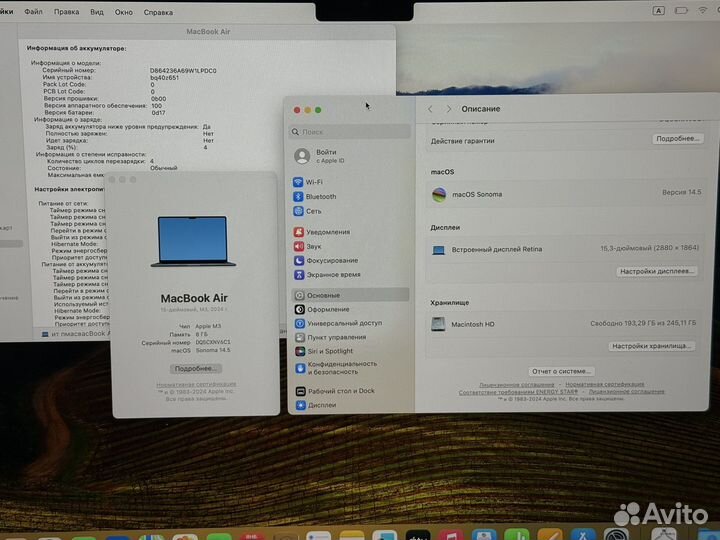Click the Войти с Apple ID avatar
The width and height of the screenshot is (720, 540).
point(302,156)
